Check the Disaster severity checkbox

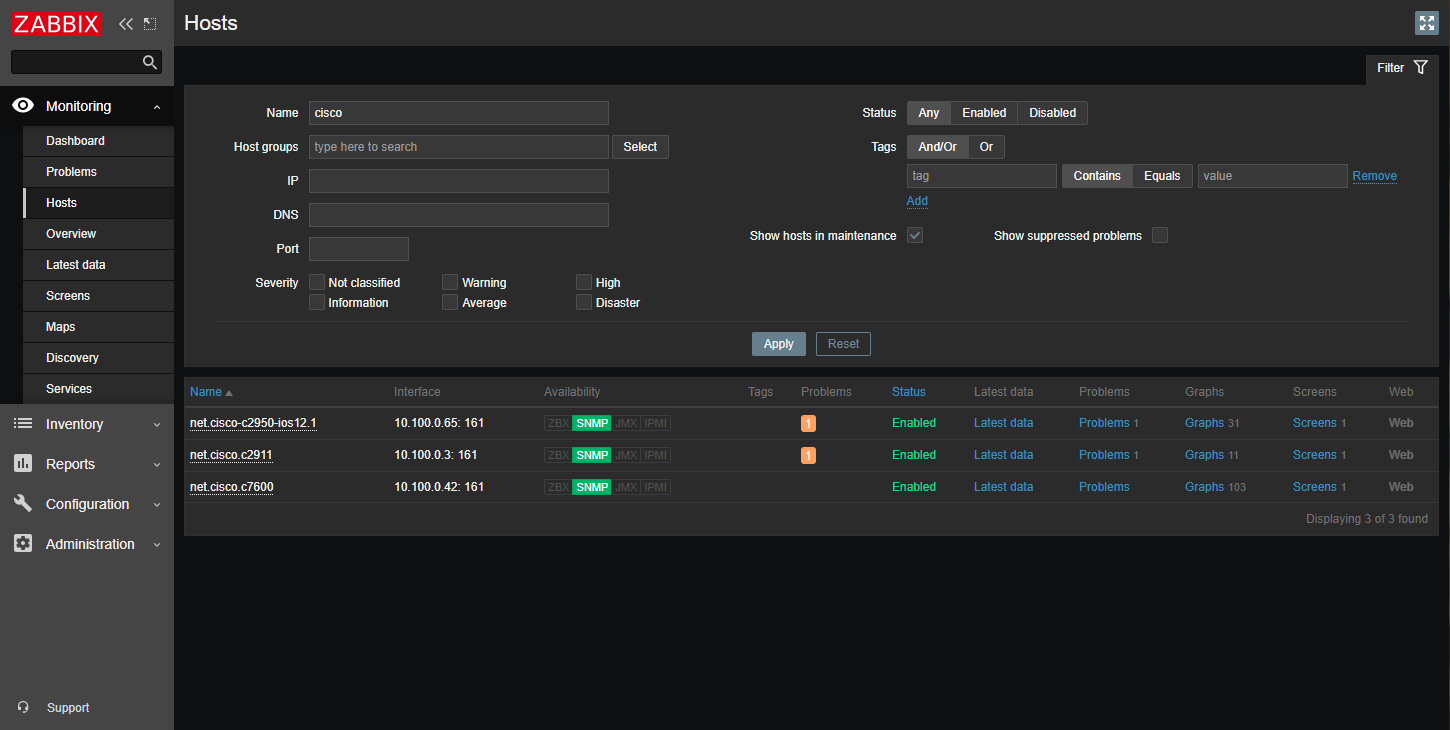(x=583, y=302)
